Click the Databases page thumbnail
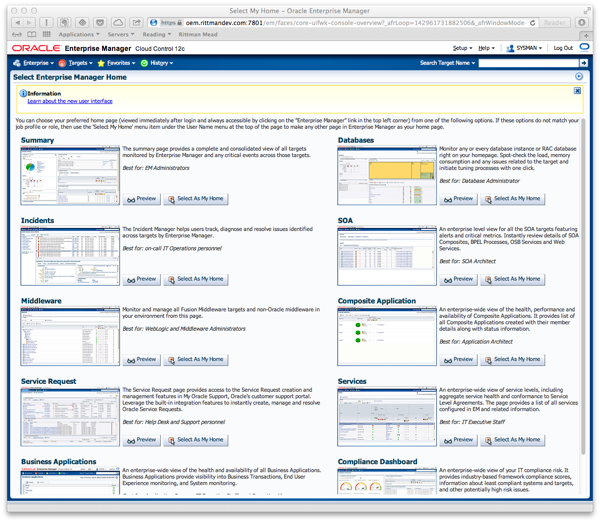Viewport: 600px width, 522px height. [387, 175]
